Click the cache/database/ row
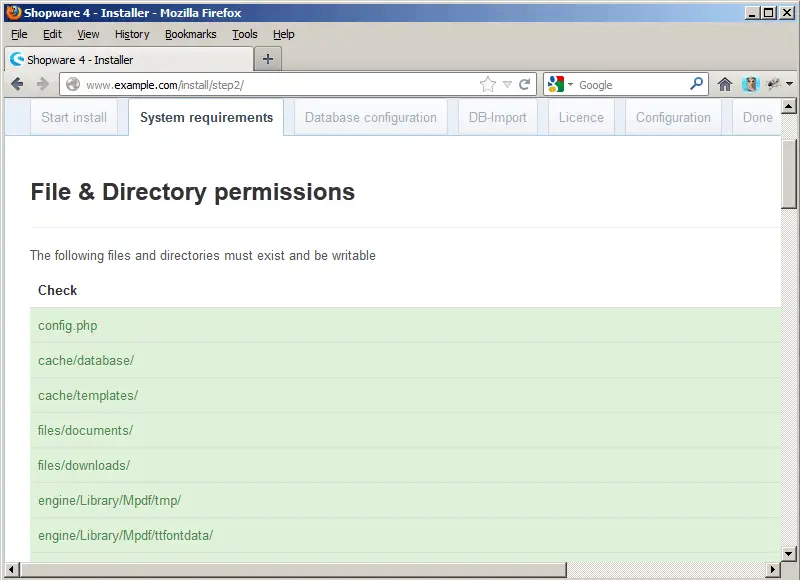This screenshot has height=580, width=800. pyautogui.click(x=405, y=360)
